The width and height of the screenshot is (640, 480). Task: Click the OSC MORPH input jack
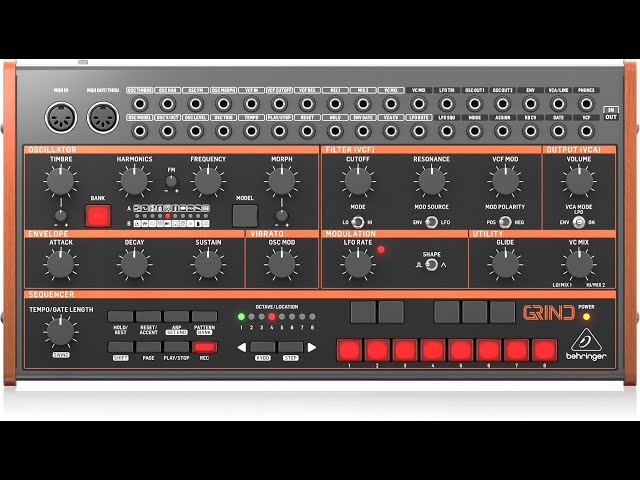tap(223, 104)
